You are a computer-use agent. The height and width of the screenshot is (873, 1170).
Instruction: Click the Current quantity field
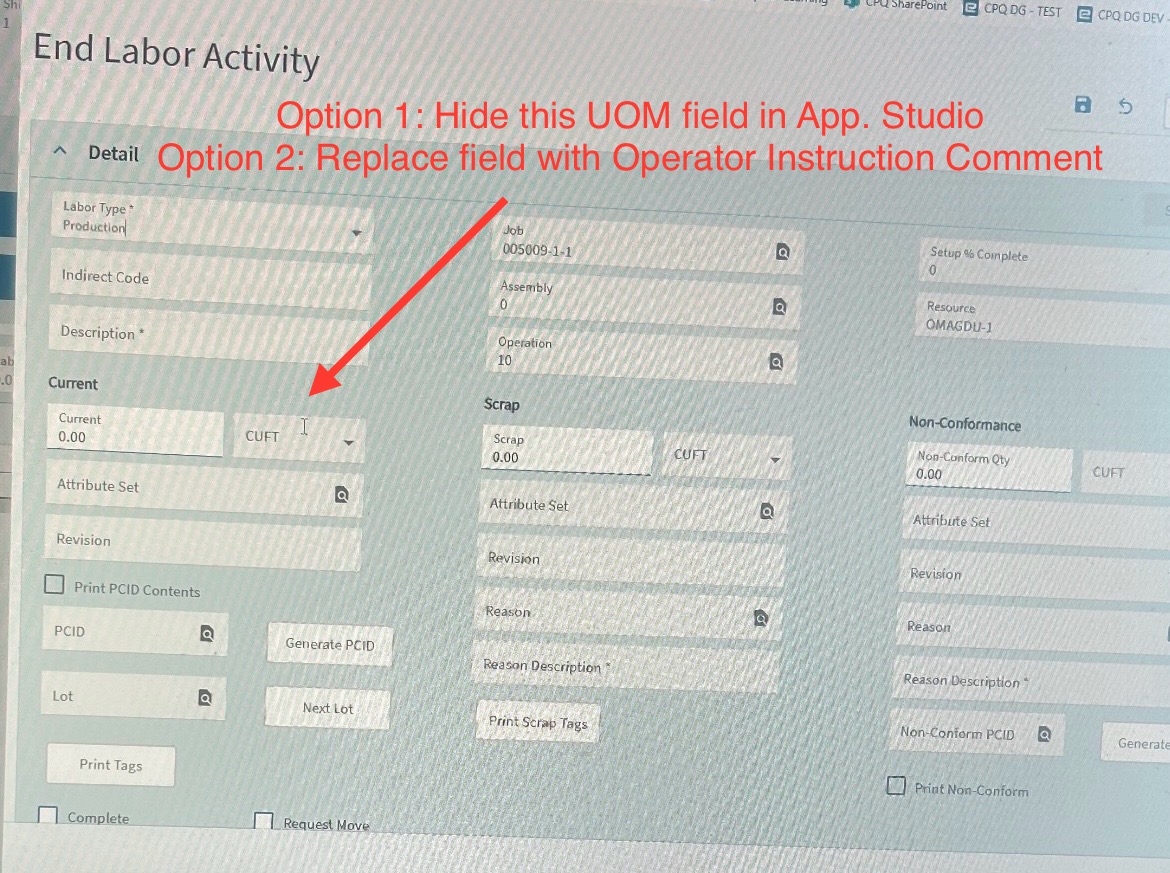[x=135, y=430]
